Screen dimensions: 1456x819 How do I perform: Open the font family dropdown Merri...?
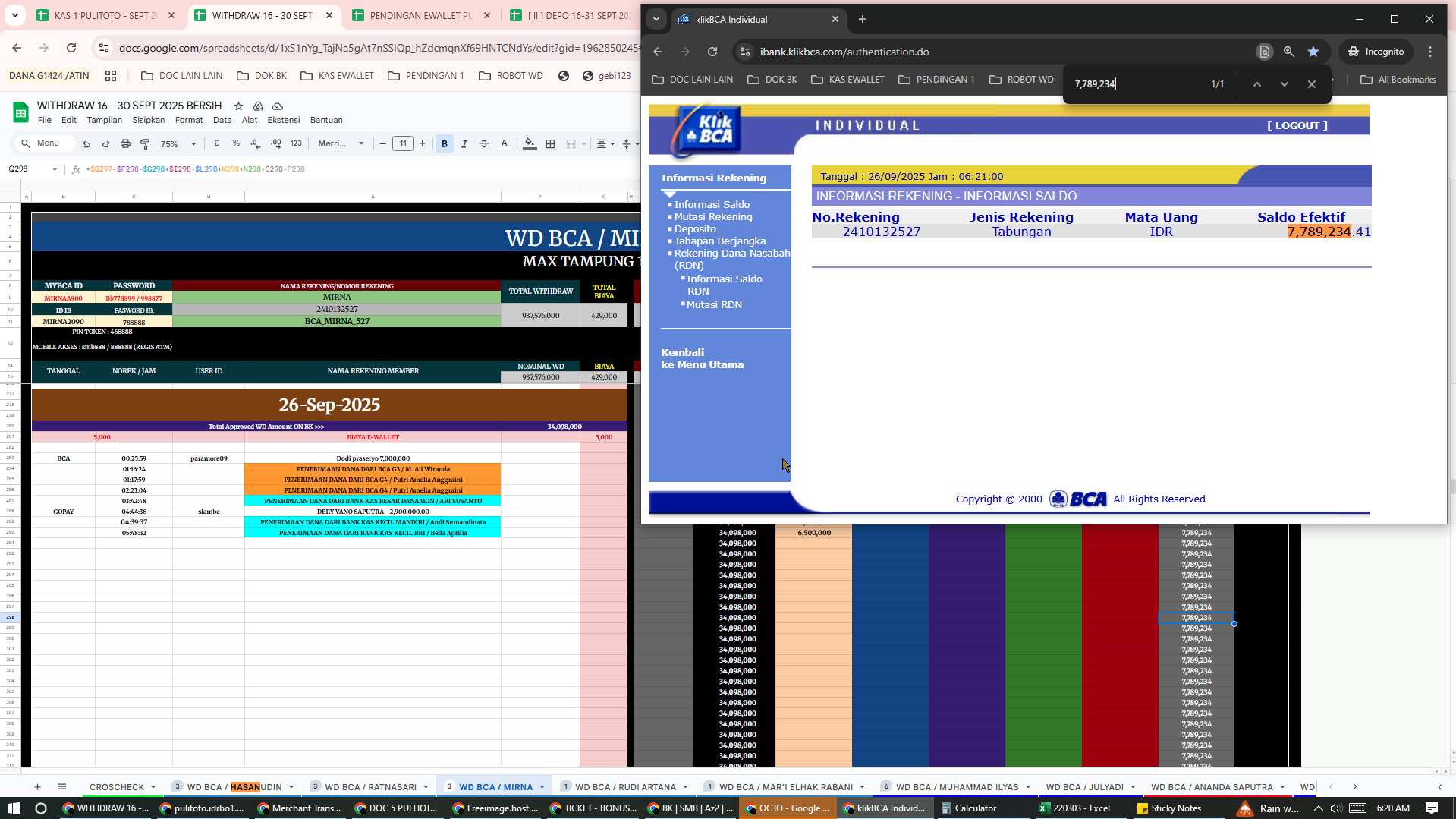341,143
